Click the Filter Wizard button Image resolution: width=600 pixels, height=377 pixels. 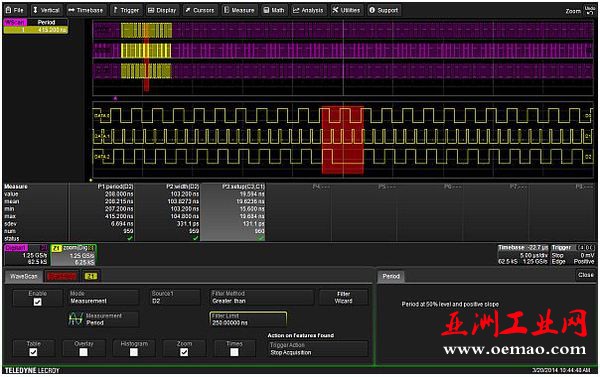click(344, 297)
